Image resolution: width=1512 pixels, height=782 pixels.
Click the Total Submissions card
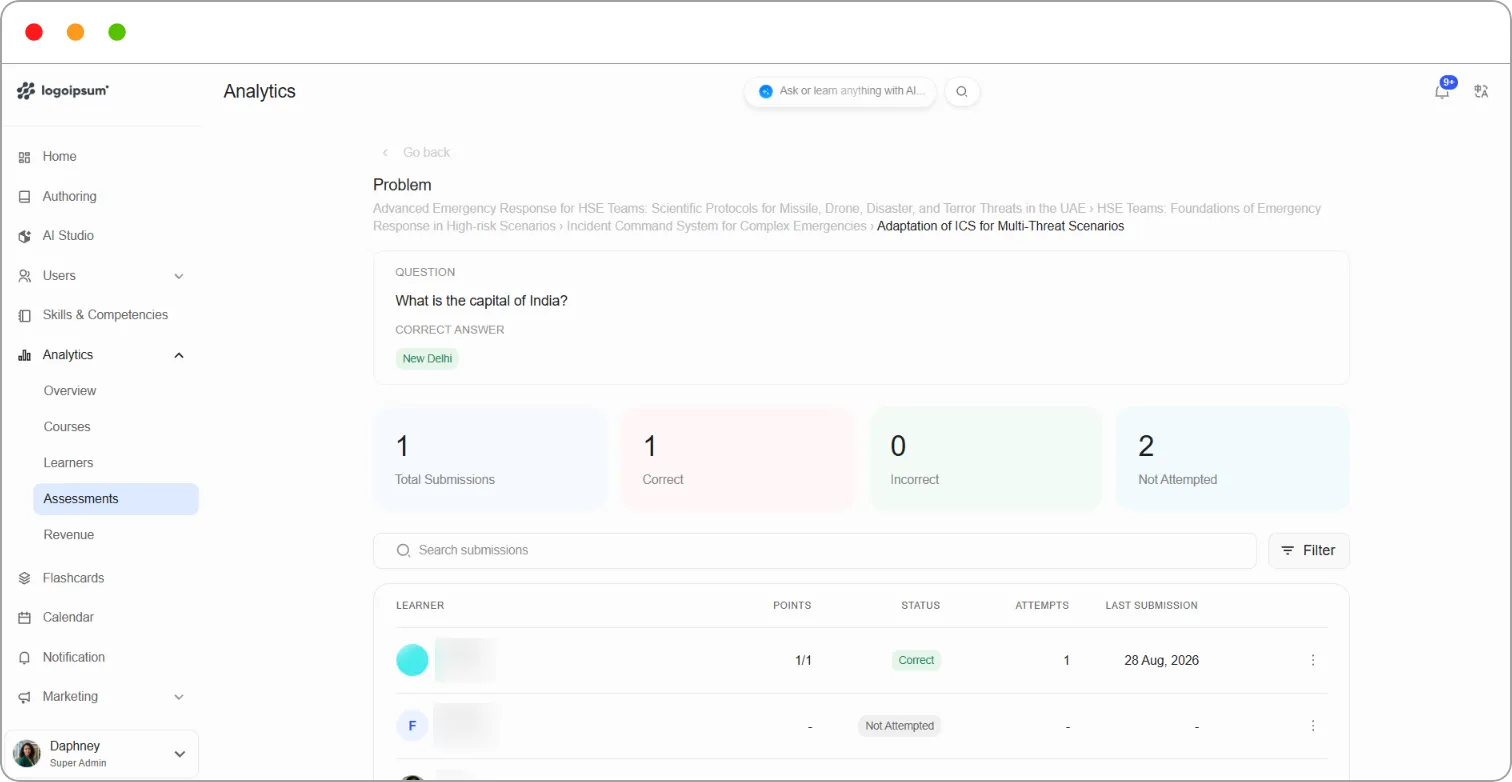pos(490,459)
